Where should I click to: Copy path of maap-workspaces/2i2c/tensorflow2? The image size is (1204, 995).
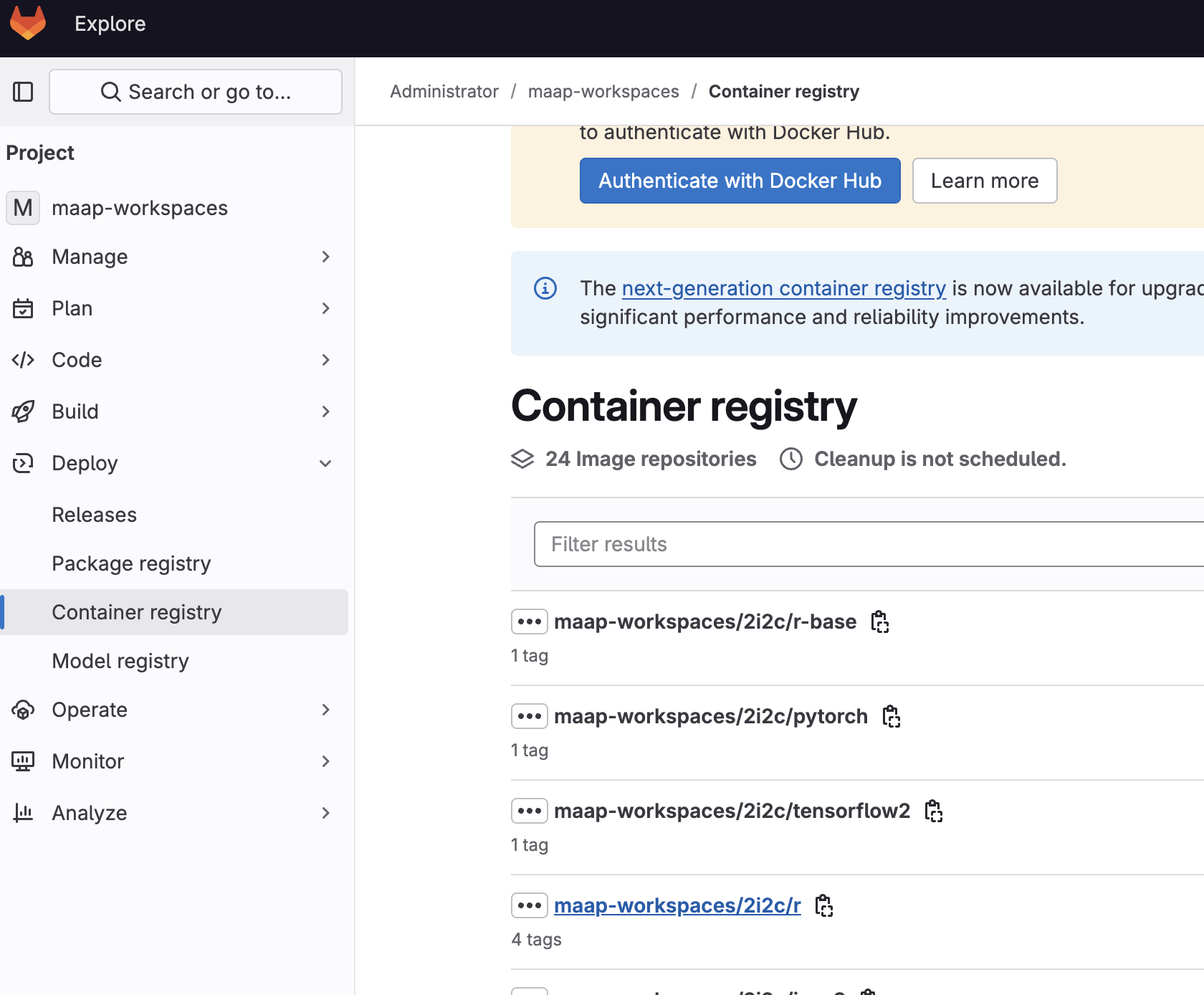point(933,811)
